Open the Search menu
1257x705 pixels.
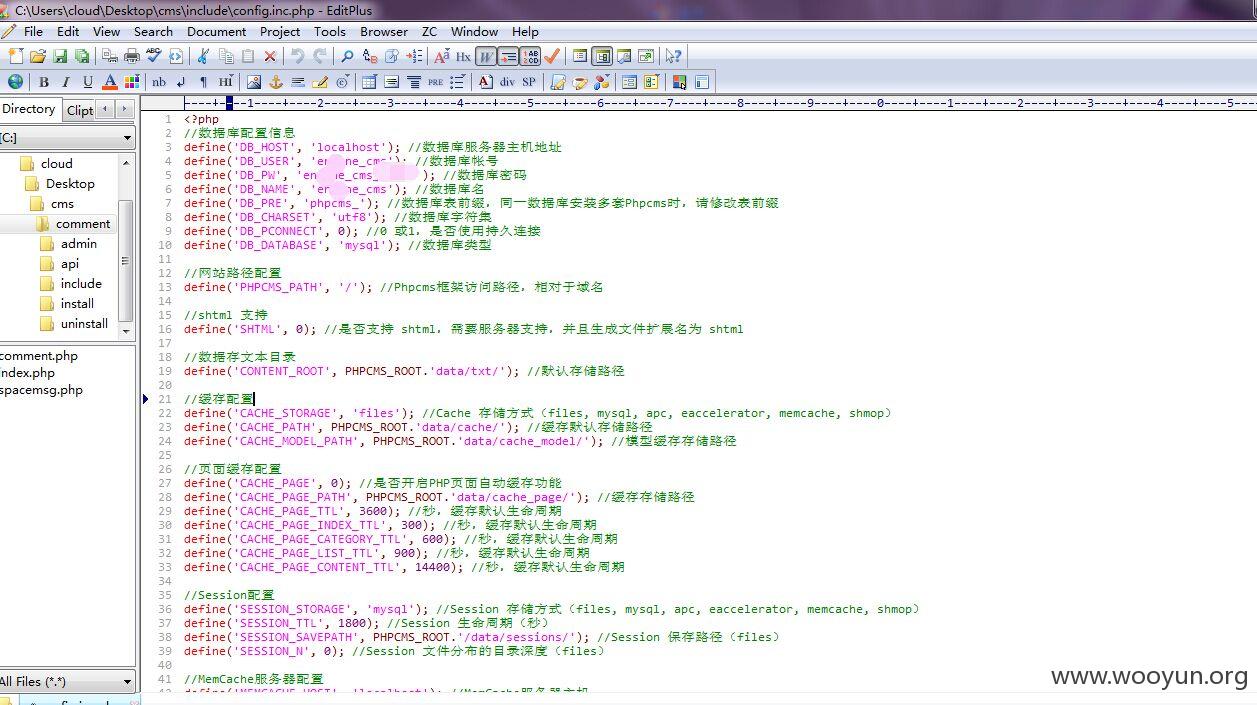point(153,31)
